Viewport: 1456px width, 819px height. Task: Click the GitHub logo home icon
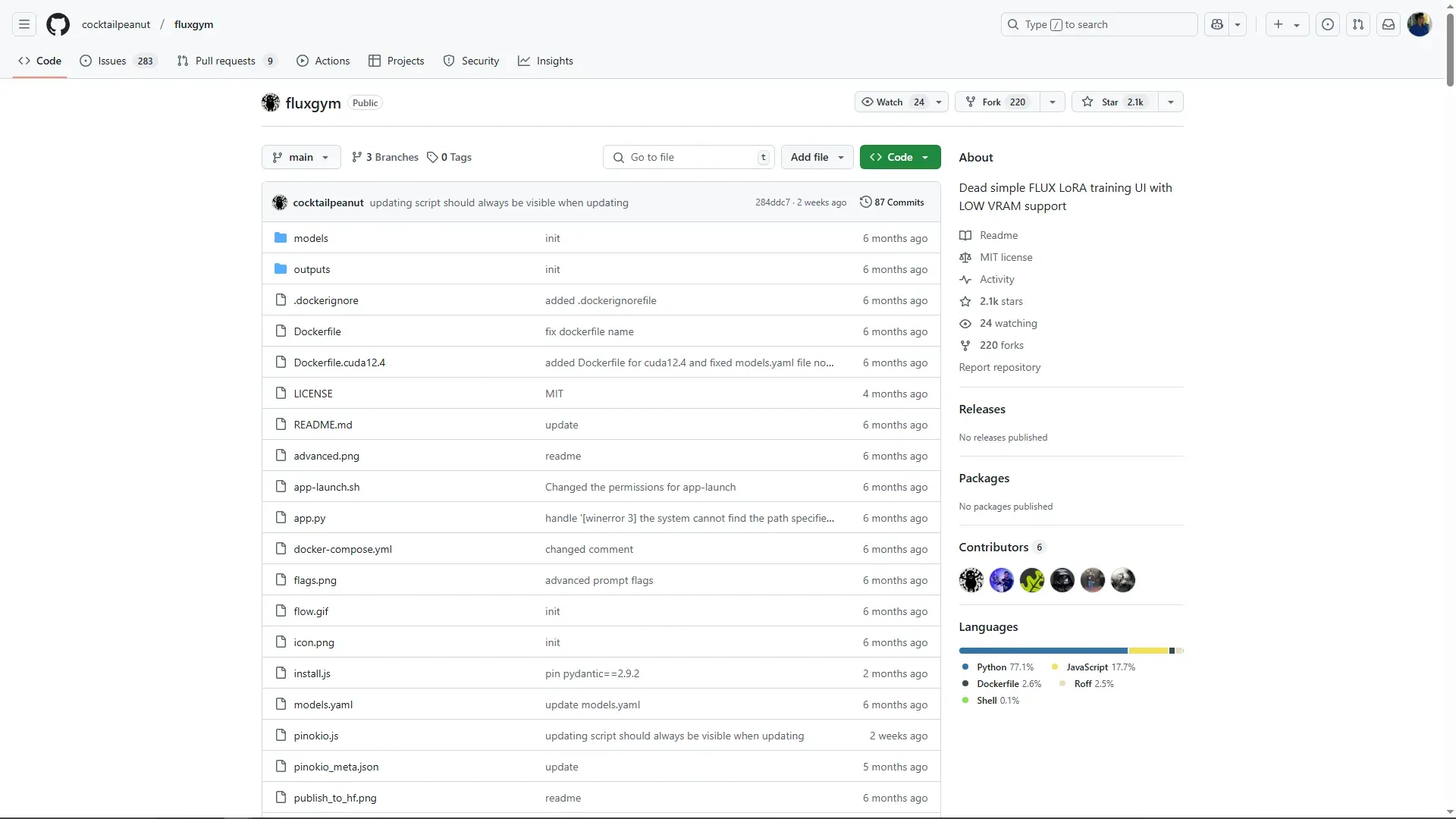pos(58,24)
